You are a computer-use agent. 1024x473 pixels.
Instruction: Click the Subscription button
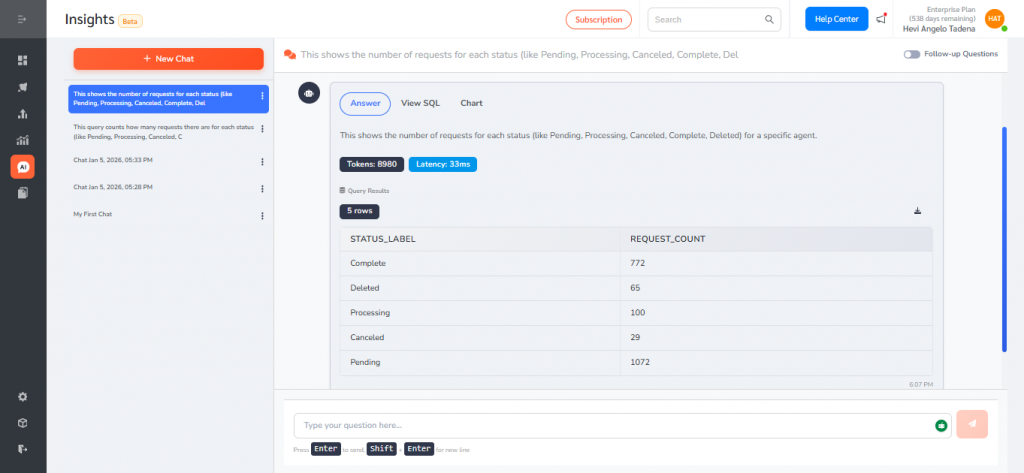[598, 19]
